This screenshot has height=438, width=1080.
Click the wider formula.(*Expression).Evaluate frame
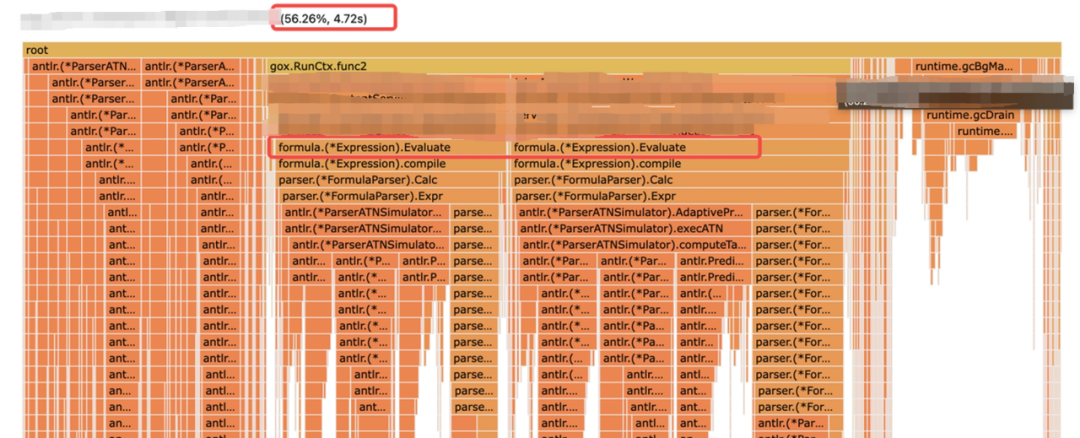678,147
